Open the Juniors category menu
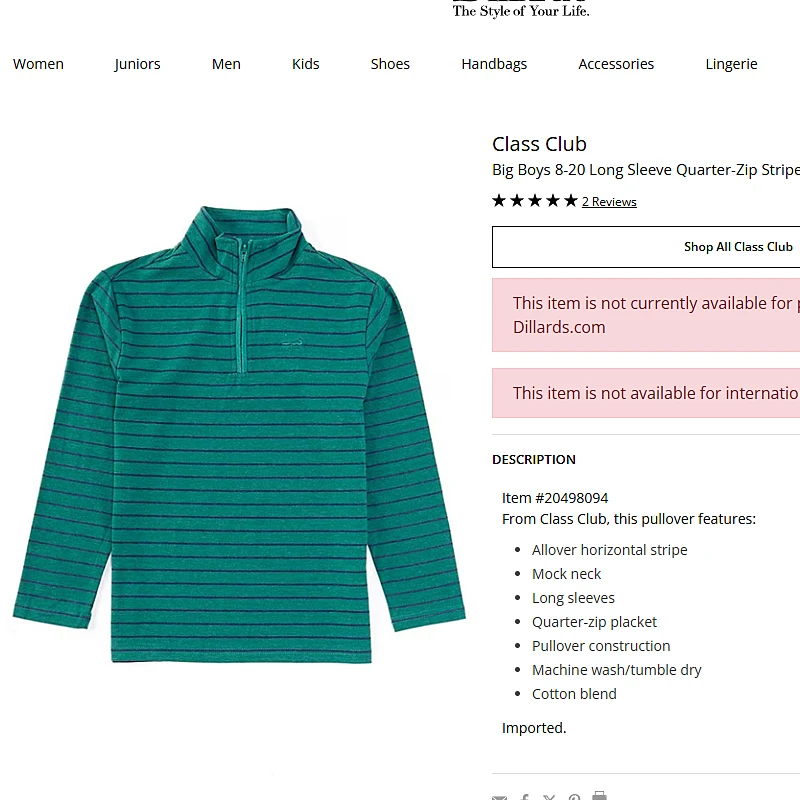The height and width of the screenshot is (800, 800). point(137,64)
